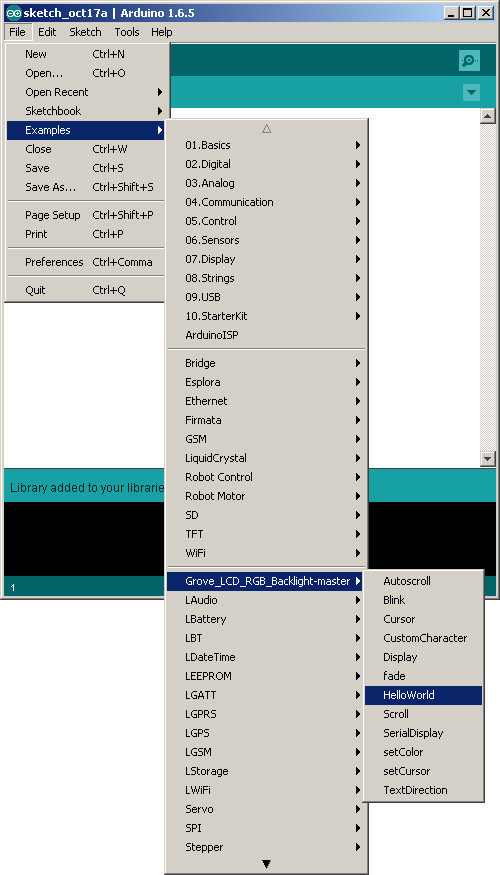Open the Serial Monitor magnifier icon

(x=469, y=60)
